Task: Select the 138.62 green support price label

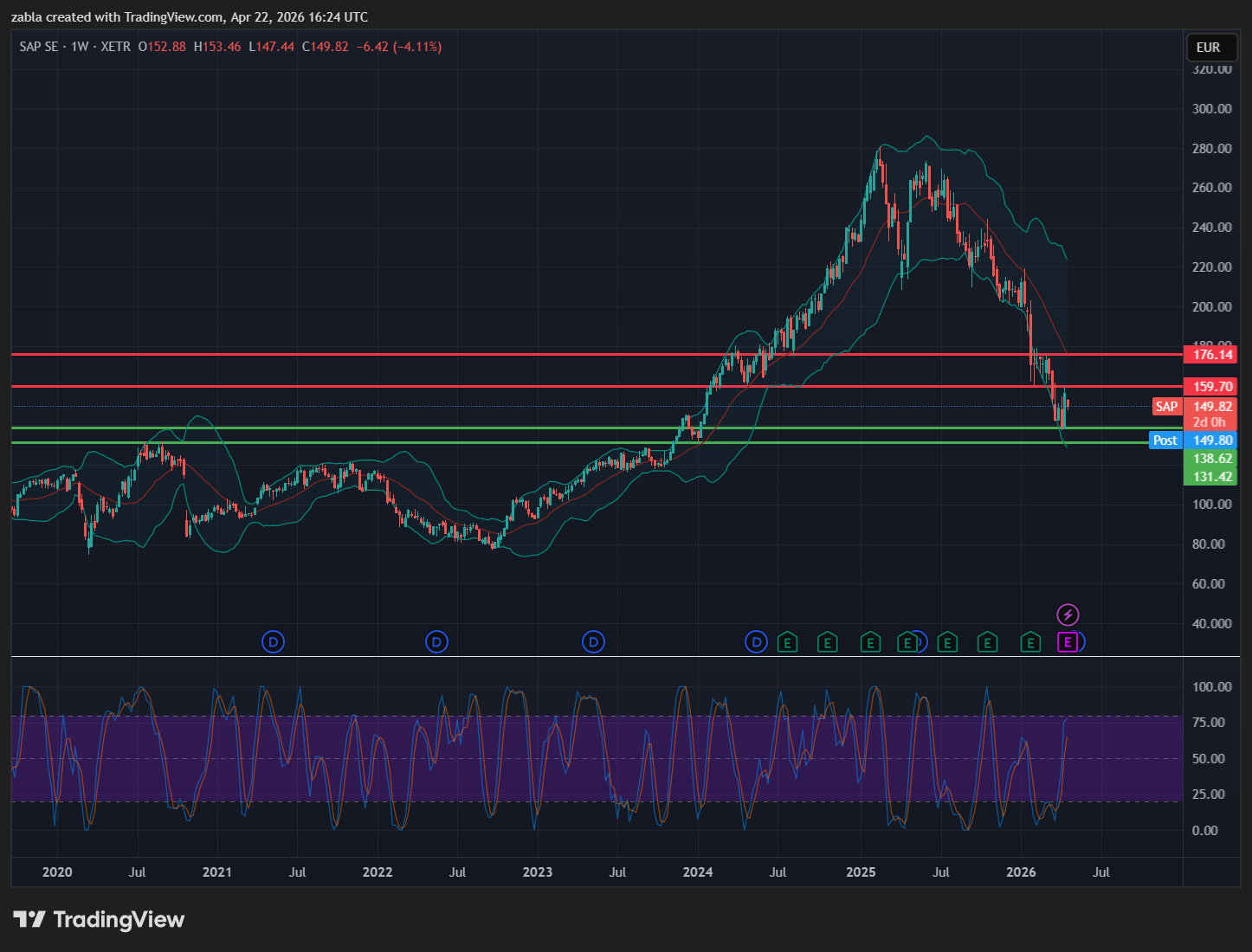Action: click(x=1211, y=459)
